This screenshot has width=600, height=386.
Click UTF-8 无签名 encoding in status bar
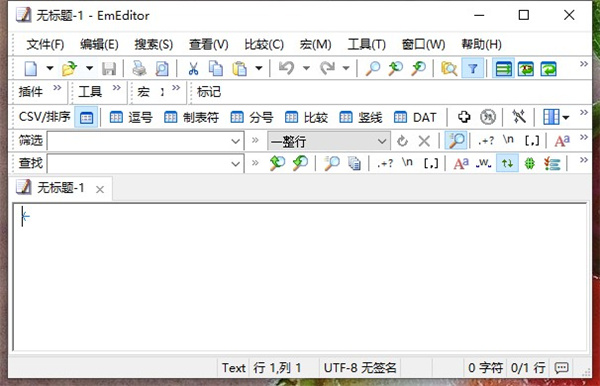coord(360,368)
